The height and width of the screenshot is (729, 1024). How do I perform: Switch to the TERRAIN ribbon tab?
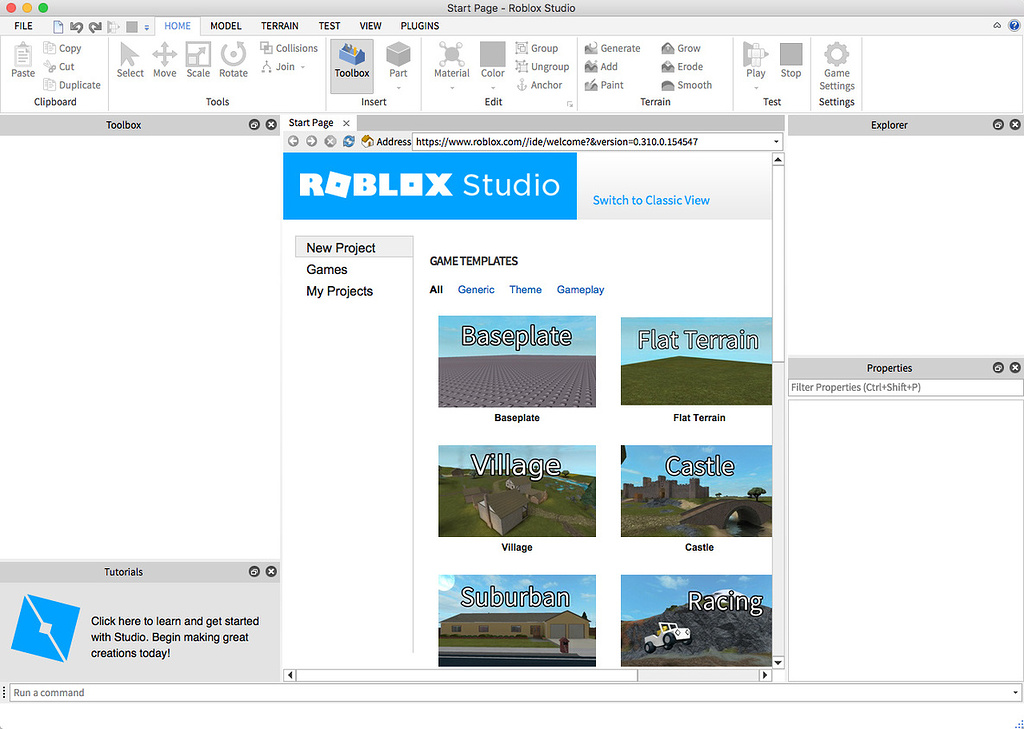point(279,25)
